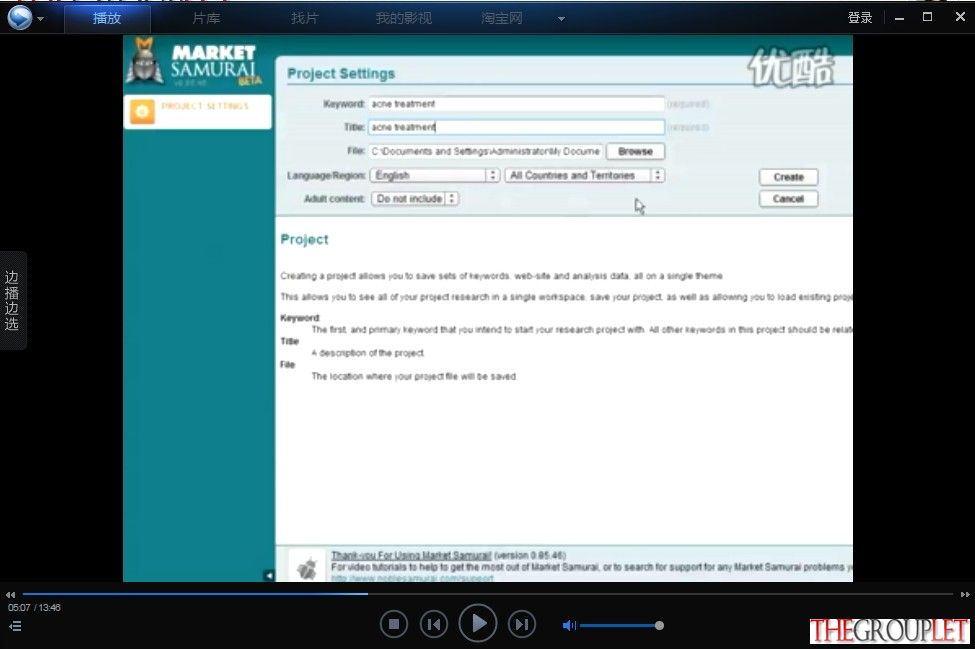This screenshot has width=975, height=649.
Task: Expand the arrow next to player logo
Action: 40,19
